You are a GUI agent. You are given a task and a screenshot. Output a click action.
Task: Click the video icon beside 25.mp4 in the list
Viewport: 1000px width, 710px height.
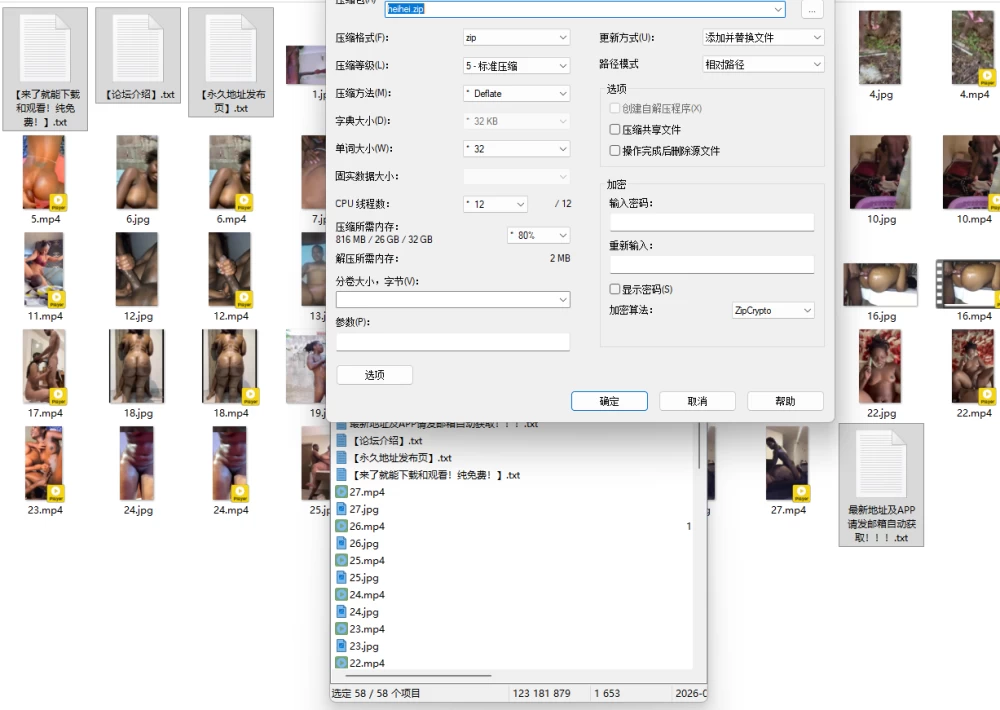pos(341,560)
